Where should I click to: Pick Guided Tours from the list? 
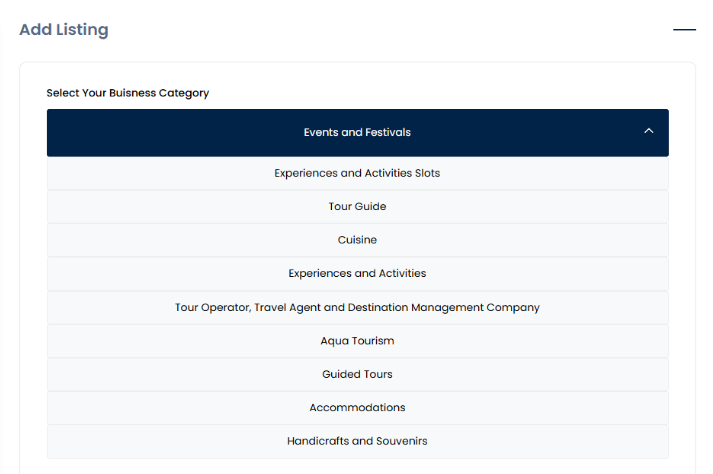(x=357, y=374)
